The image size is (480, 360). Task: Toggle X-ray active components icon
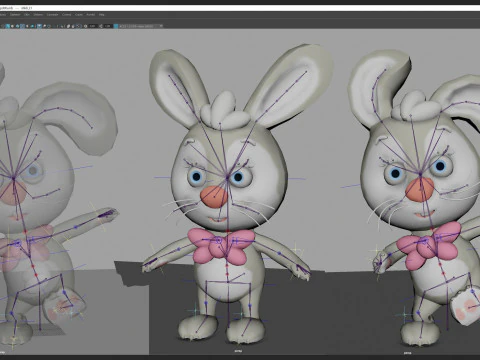tap(73, 26)
